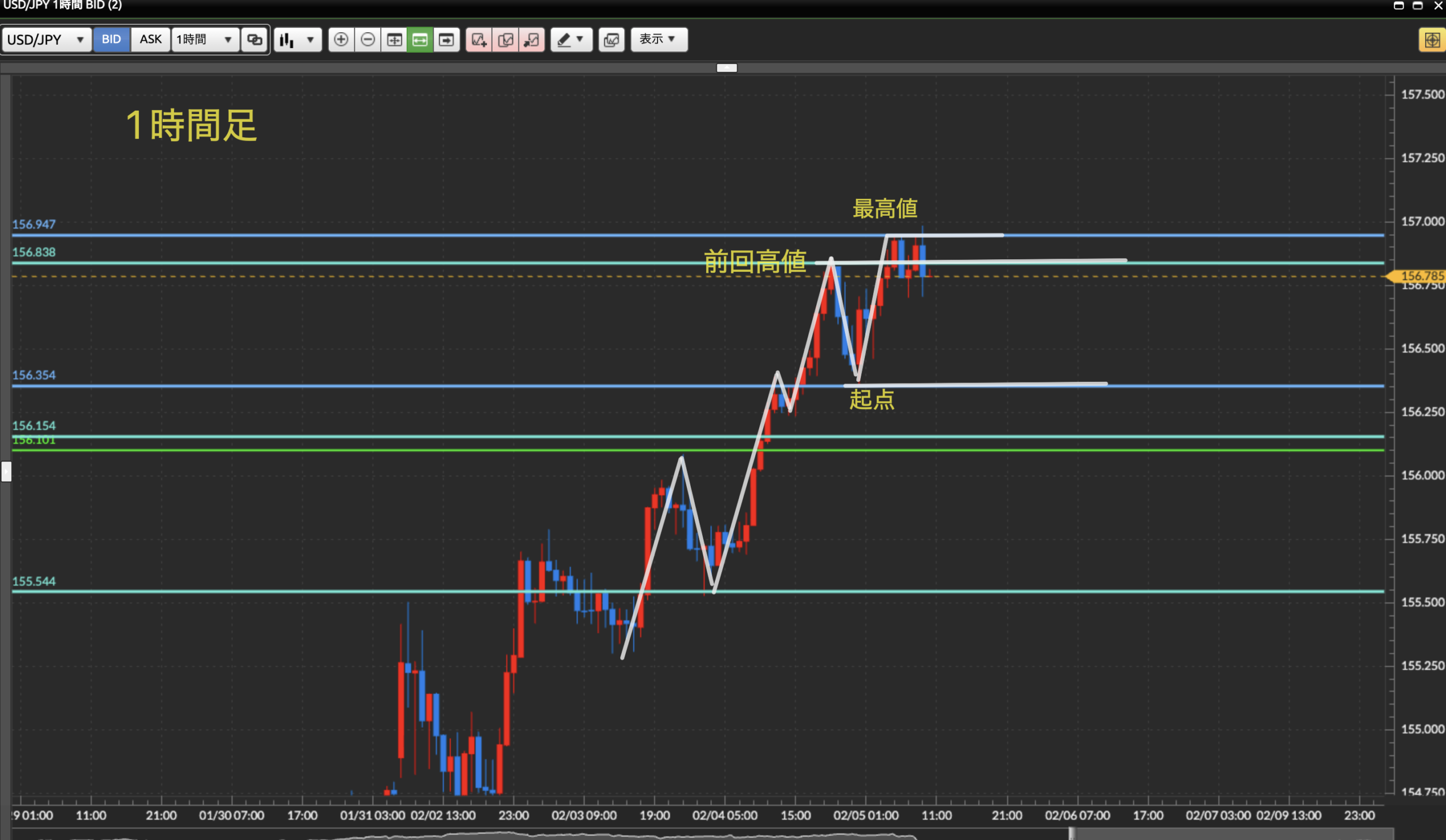Click the fit chart to screen icon
The height and width of the screenshot is (840, 1446).
click(x=394, y=40)
